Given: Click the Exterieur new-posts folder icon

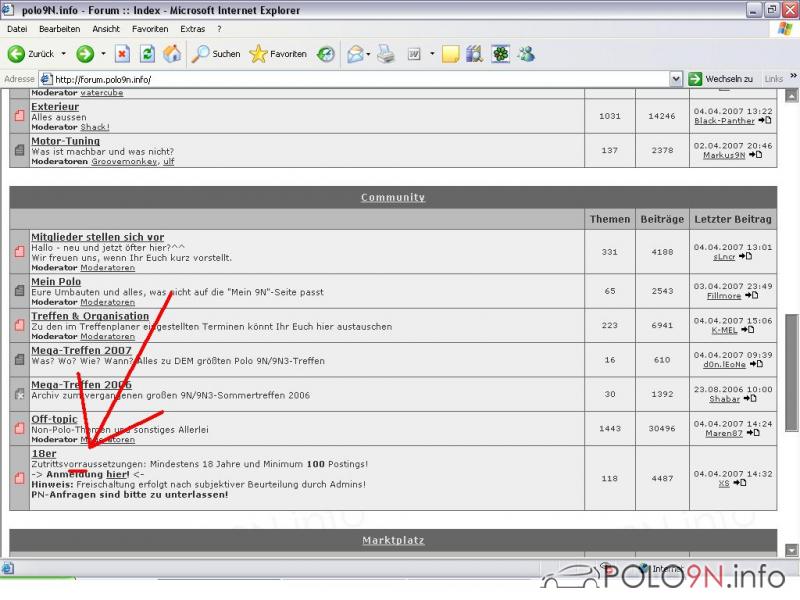Looking at the screenshot, I should tap(19, 116).
